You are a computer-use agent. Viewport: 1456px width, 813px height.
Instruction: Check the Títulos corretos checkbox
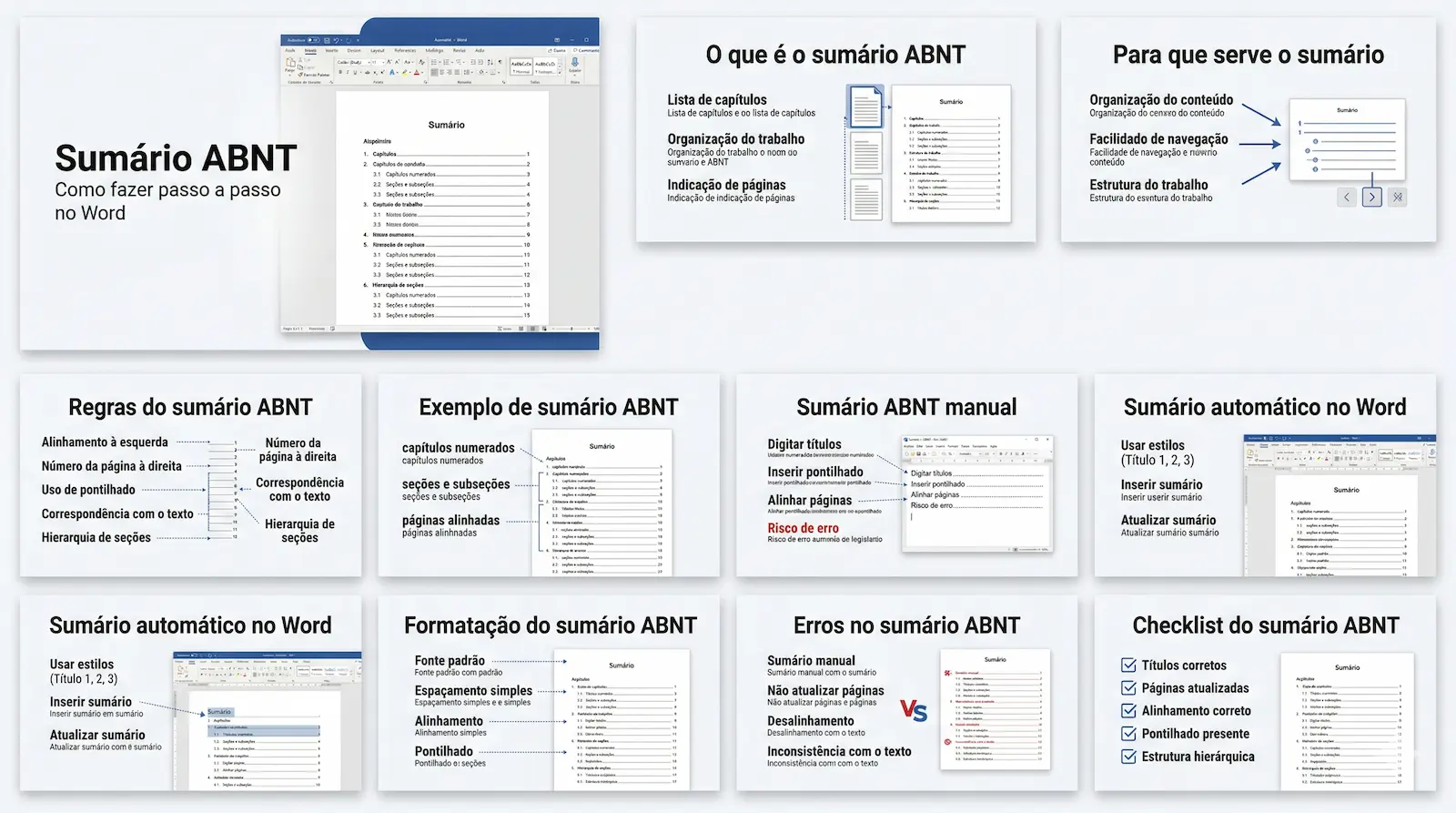(x=1129, y=666)
